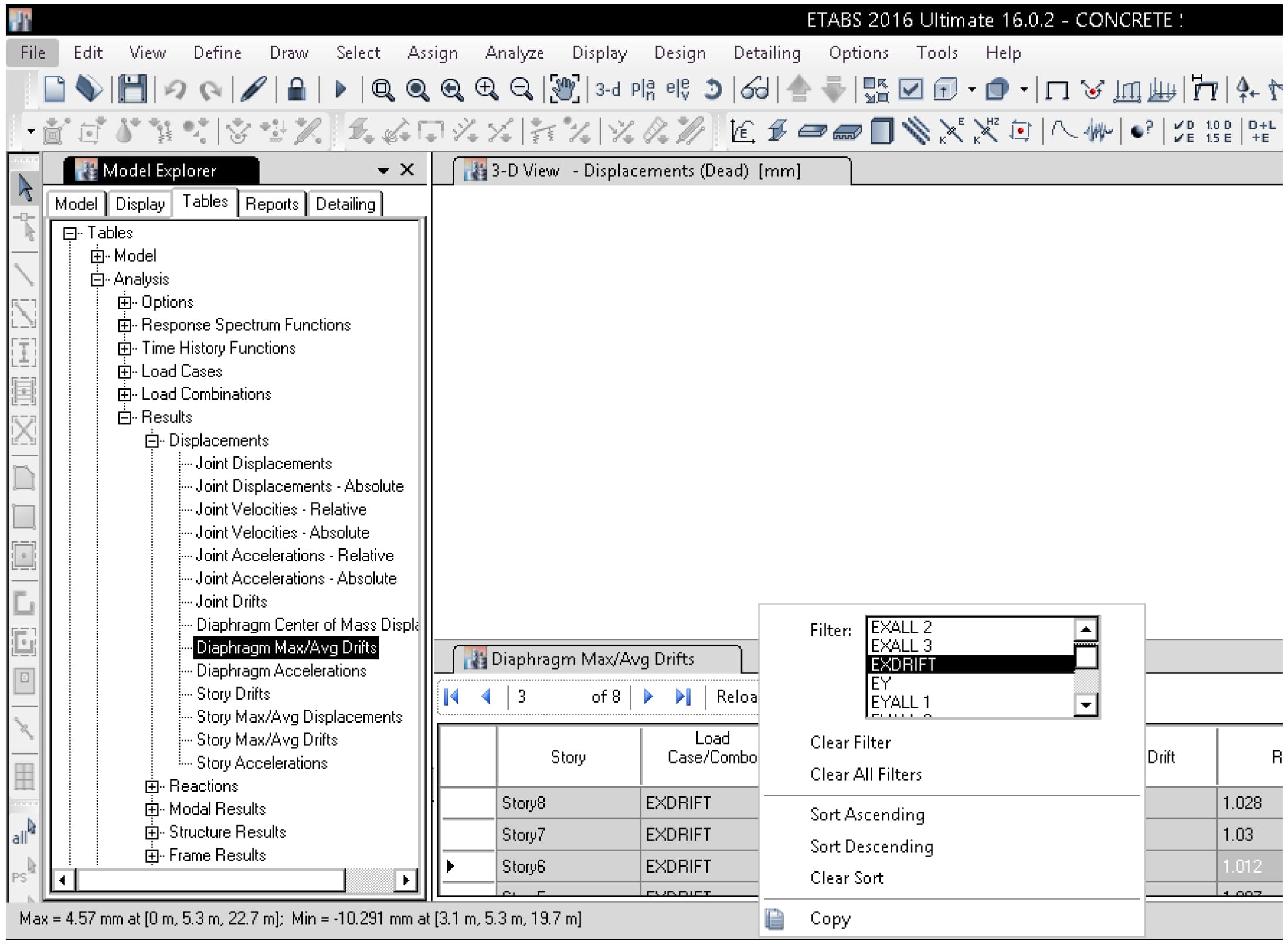Choose Clear Filter in context menu
This screenshot has width=1288, height=944.
[850, 742]
